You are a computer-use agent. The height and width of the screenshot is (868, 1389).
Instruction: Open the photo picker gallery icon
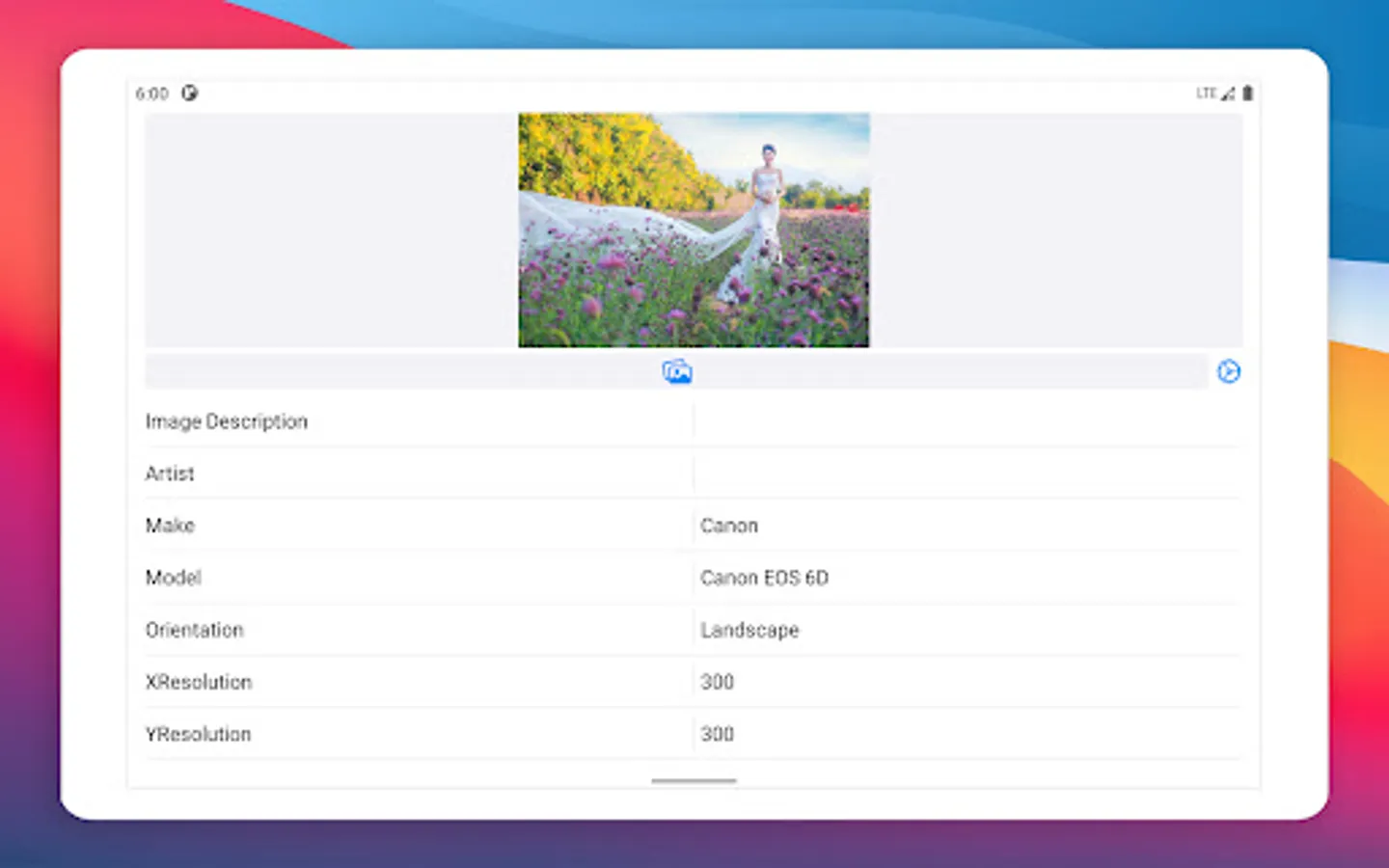(x=677, y=371)
